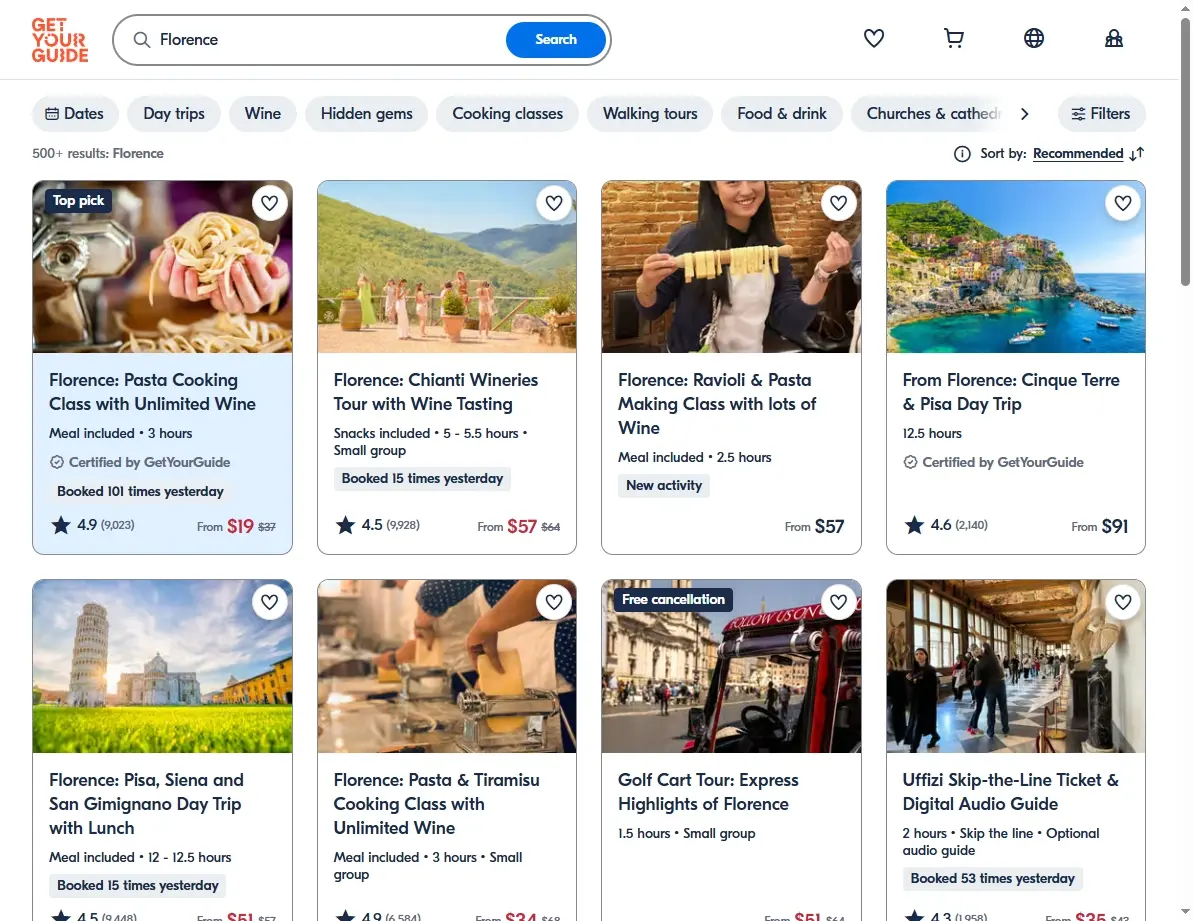The width and height of the screenshot is (1193, 921).
Task: Save Chianti Wineries Tour to wishlist
Action: point(554,203)
